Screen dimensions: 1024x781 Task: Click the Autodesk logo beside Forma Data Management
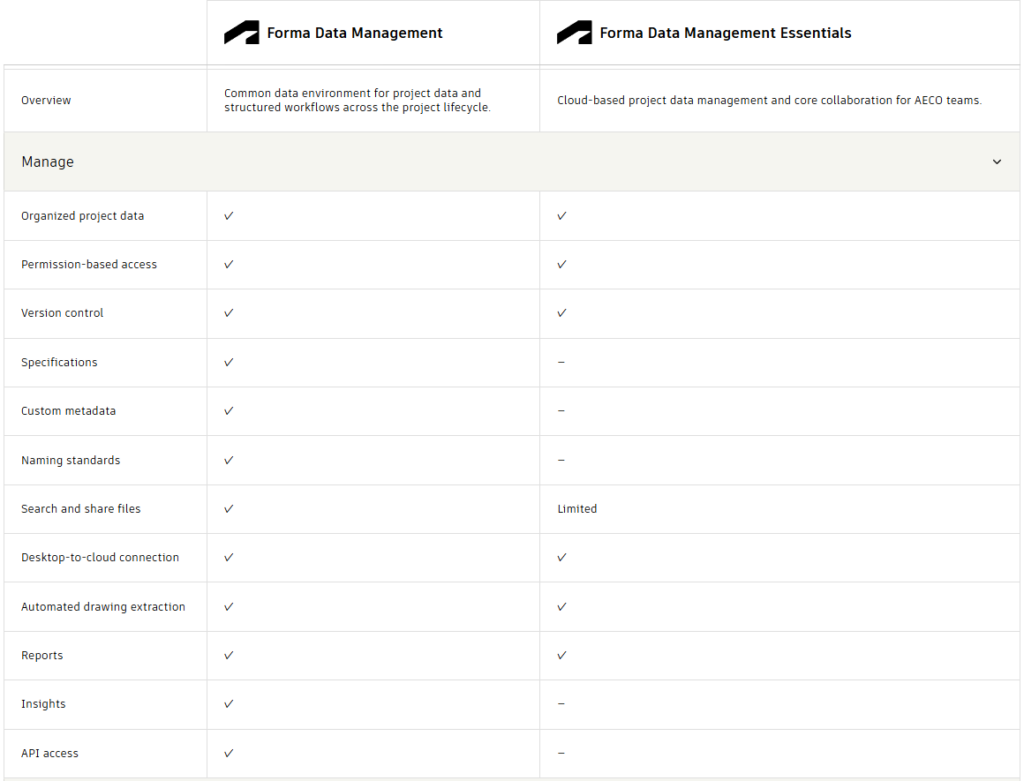coord(242,33)
